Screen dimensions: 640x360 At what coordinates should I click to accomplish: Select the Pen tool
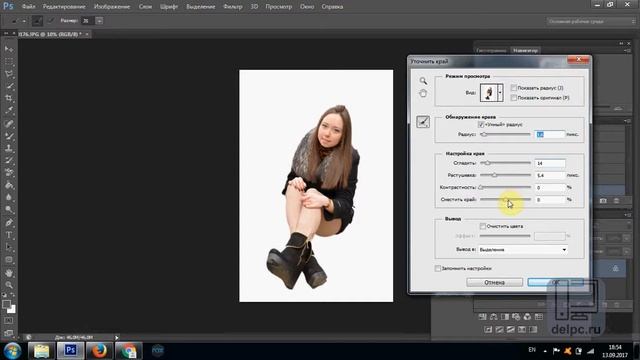coord(9,222)
